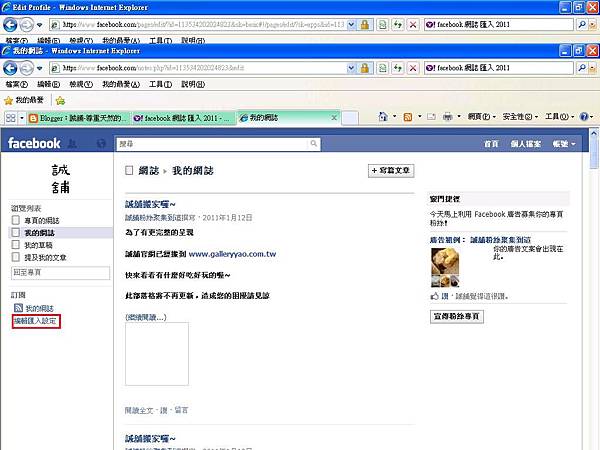This screenshot has width=600, height=450.
Task: Click the ad example food thumbnail
Action: click(x=445, y=267)
